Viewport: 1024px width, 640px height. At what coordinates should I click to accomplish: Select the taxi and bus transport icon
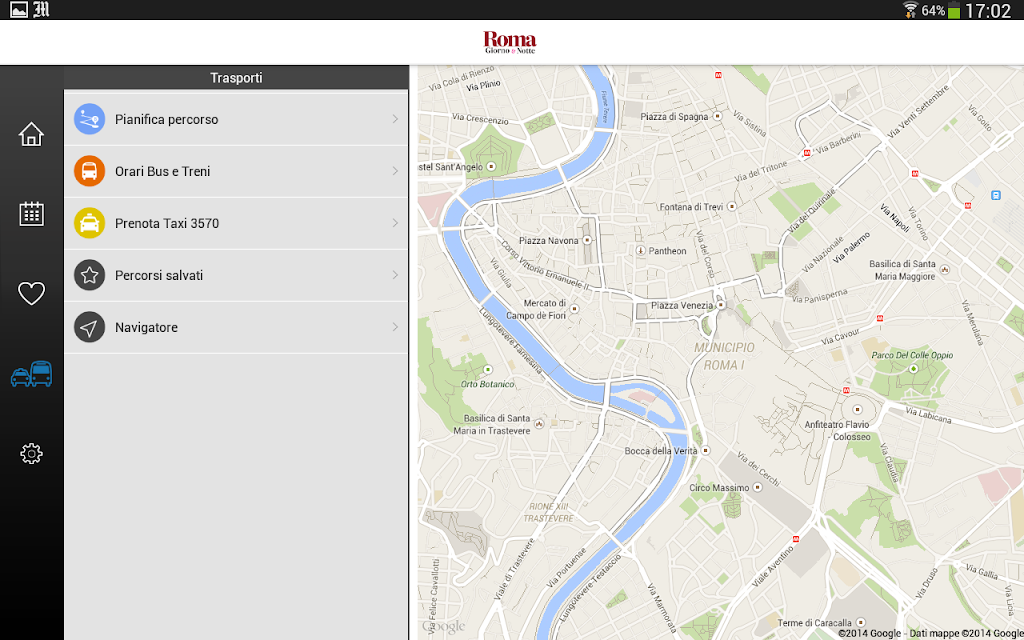point(31,374)
